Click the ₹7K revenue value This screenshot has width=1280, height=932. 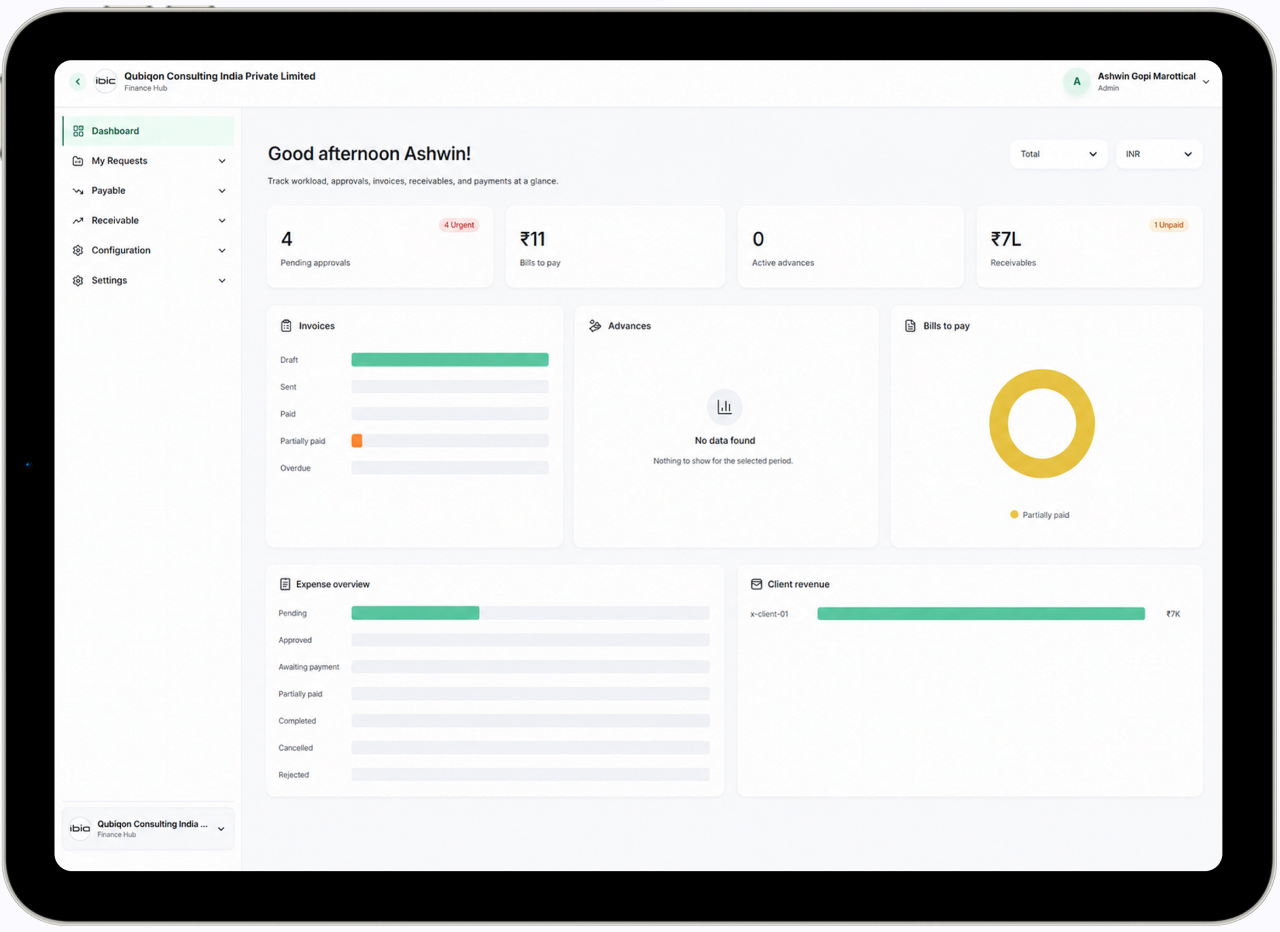click(1173, 614)
